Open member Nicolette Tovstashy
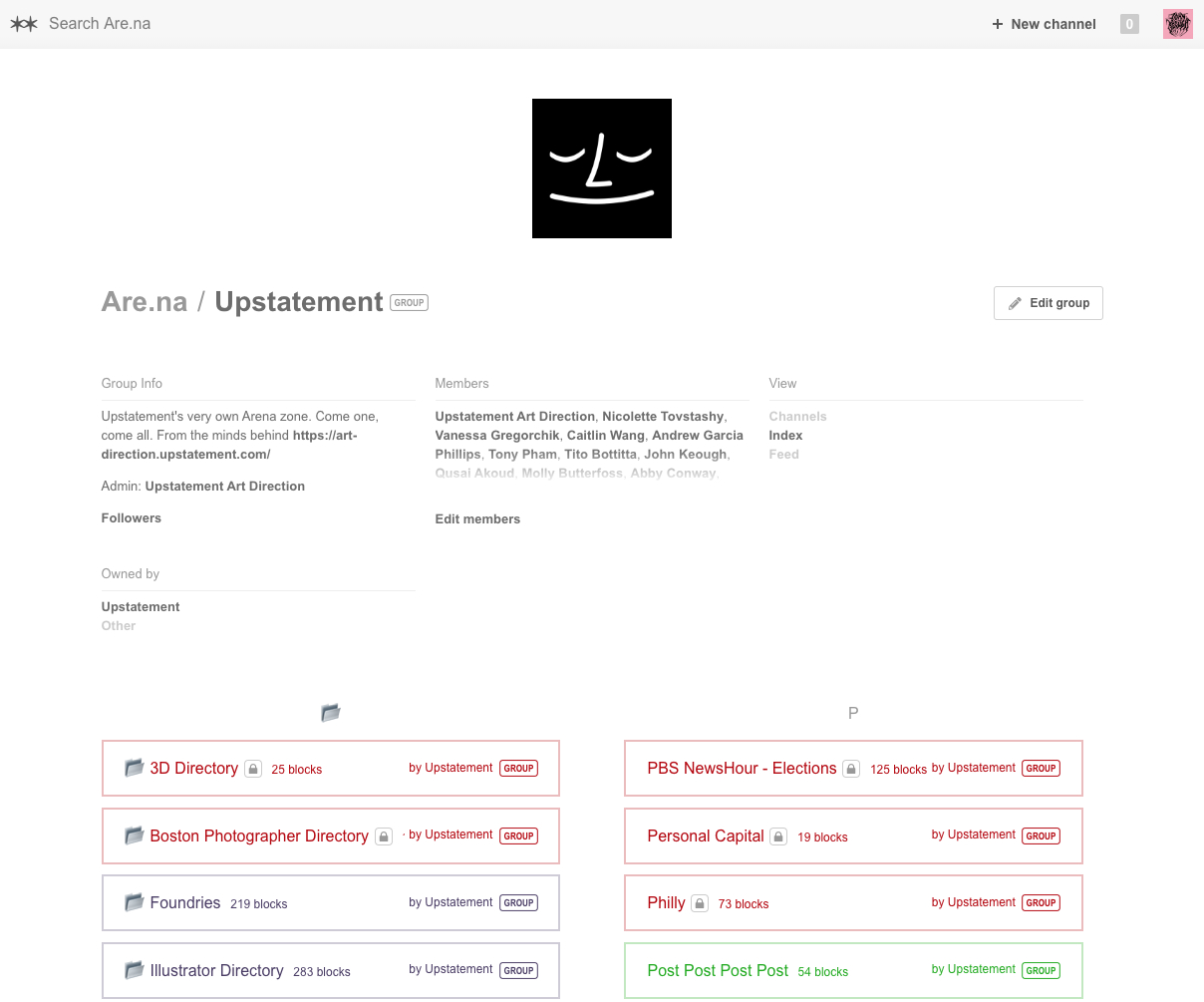1204x1002 pixels. 663,417
